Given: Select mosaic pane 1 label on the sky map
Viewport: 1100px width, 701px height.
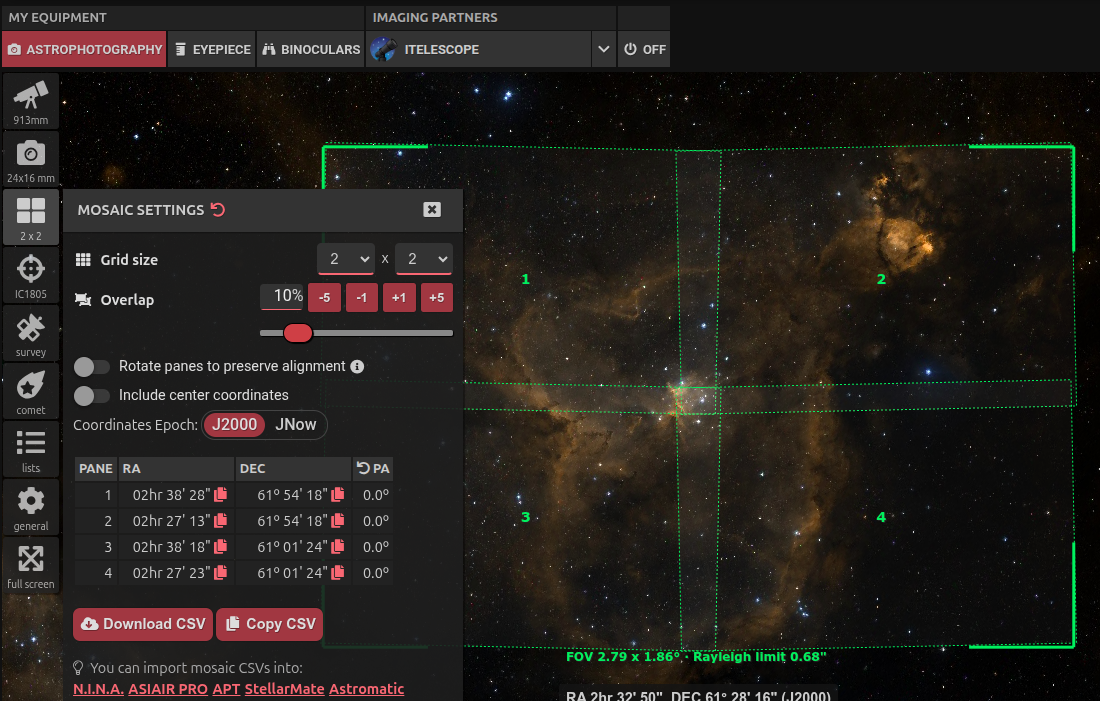Looking at the screenshot, I should pos(525,279).
